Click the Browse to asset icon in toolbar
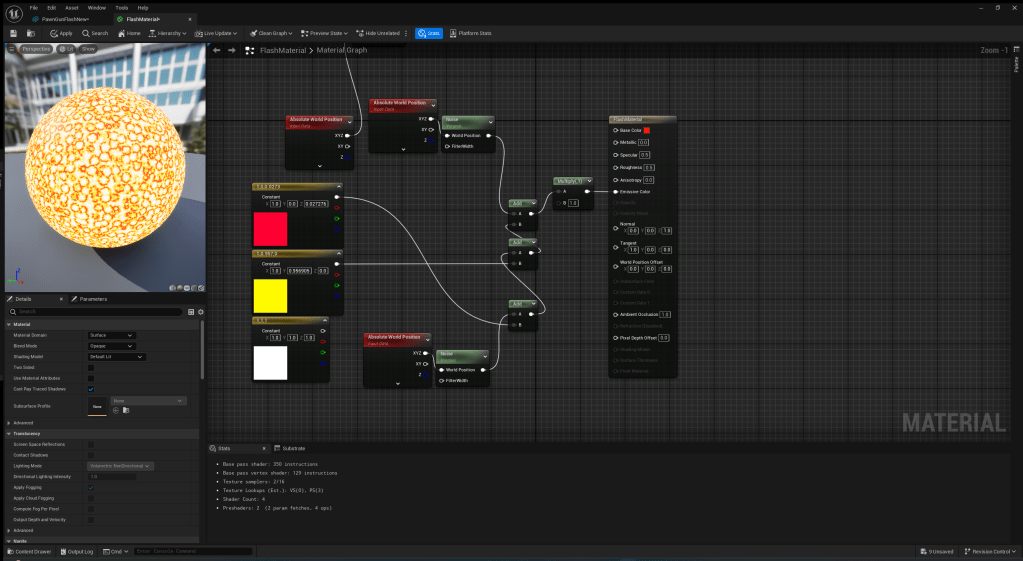1023x561 pixels. (x=31, y=33)
